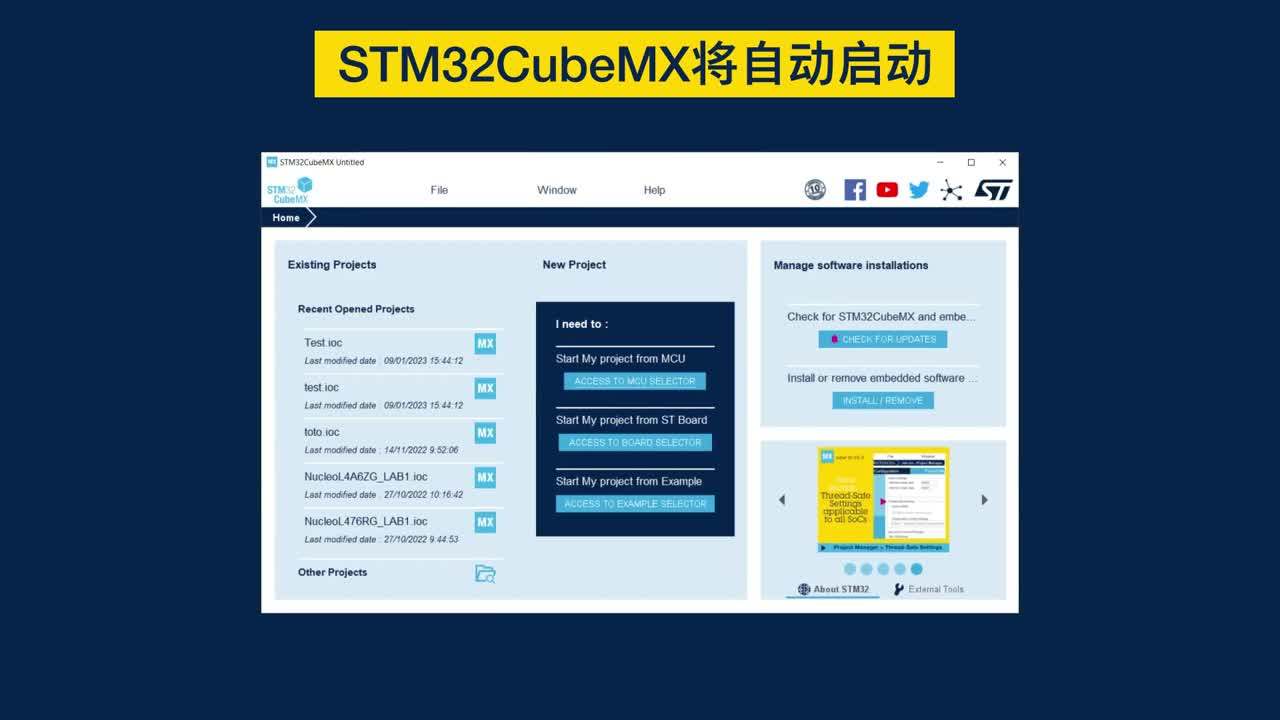The image size is (1280, 720).
Task: Click 'Start My project from Example' text
Action: [629, 481]
